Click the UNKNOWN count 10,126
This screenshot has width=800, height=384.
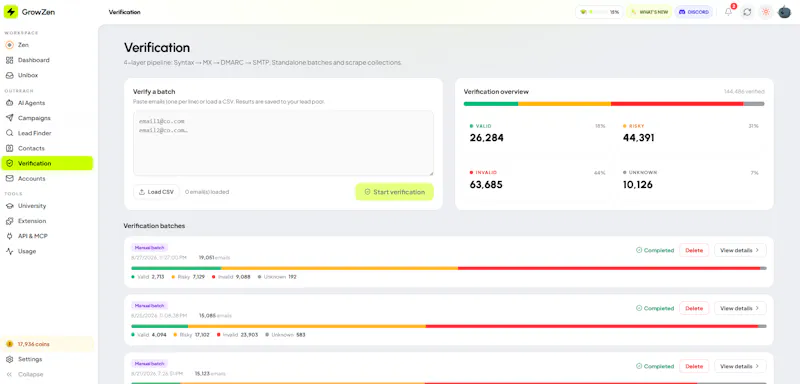pos(638,185)
